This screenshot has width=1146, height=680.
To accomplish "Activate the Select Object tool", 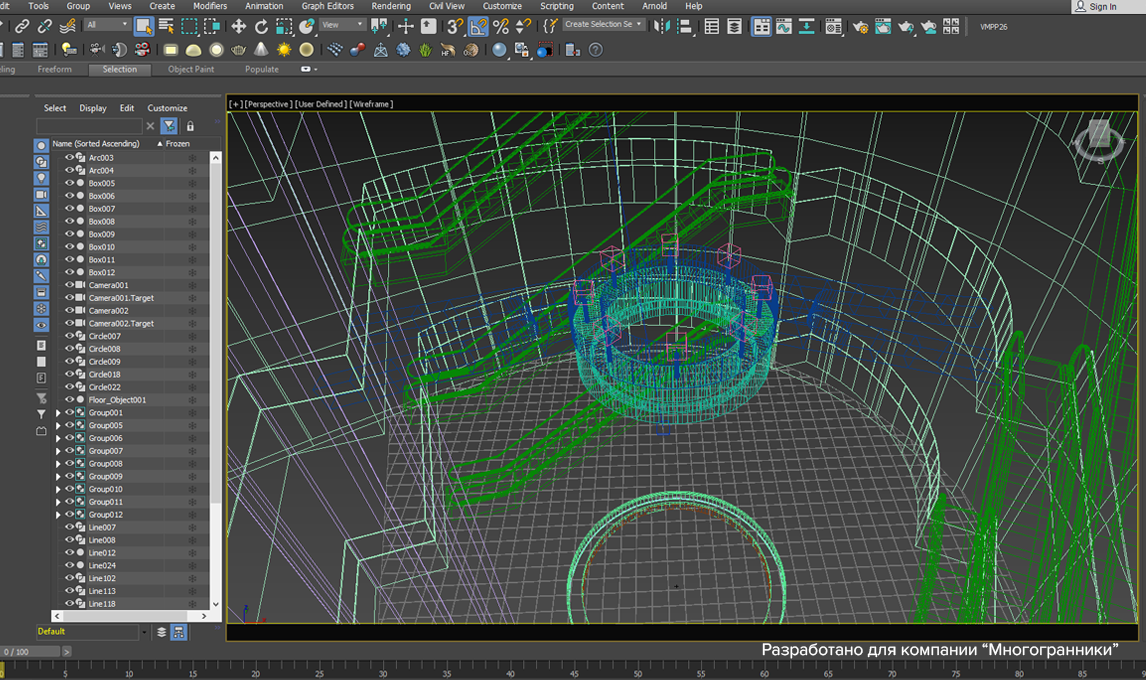I will (144, 27).
